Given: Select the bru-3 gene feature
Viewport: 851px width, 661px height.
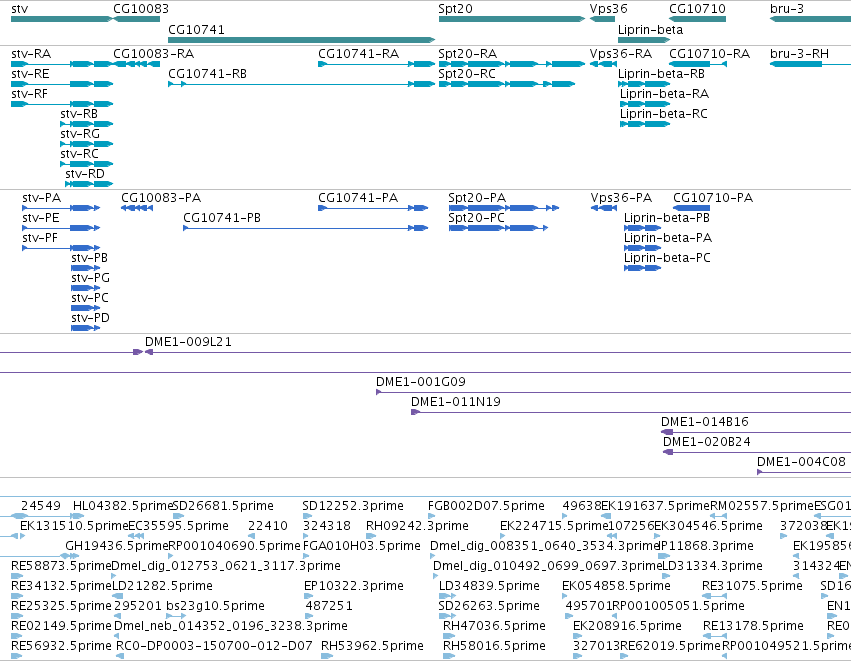Looking at the screenshot, I should [x=810, y=19].
